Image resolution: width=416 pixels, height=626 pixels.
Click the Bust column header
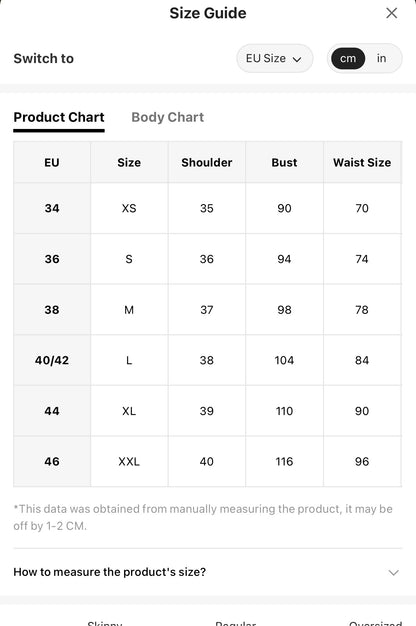click(x=284, y=162)
